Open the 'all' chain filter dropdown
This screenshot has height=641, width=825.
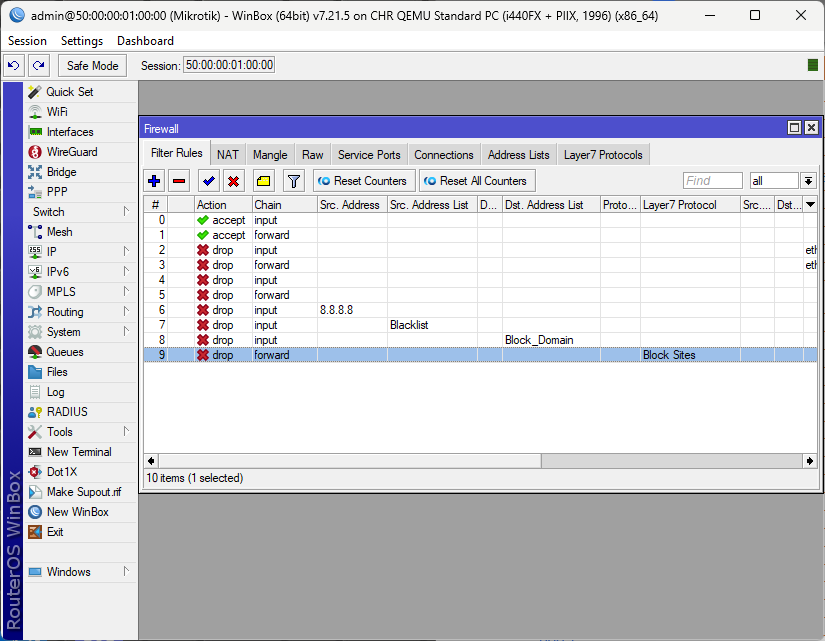(x=808, y=181)
